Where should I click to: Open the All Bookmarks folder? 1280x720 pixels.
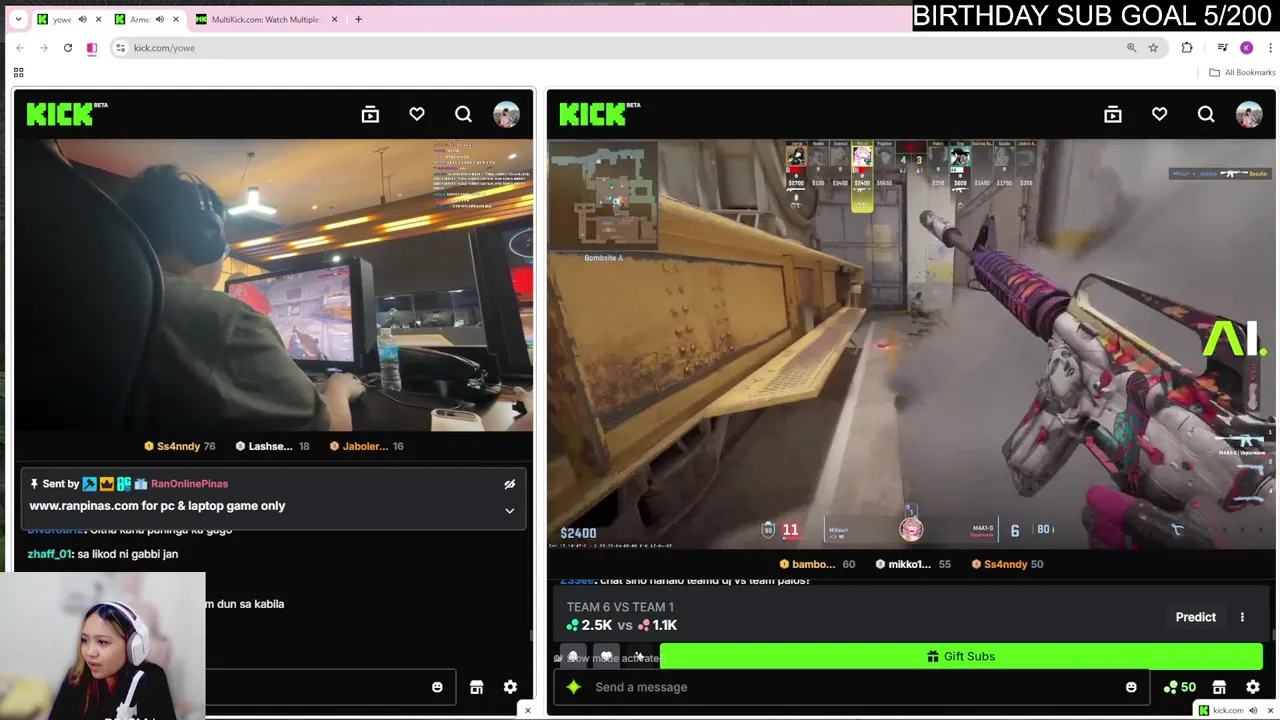coord(1242,72)
